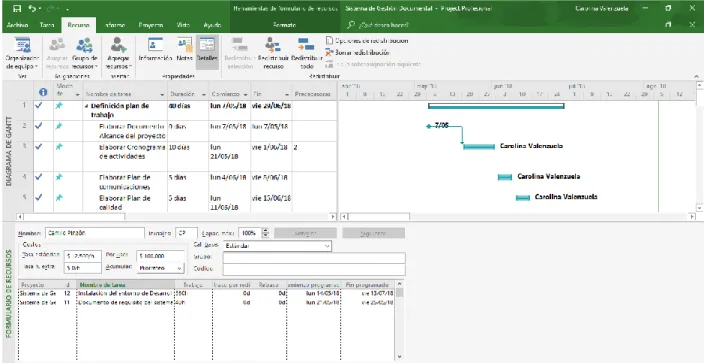704x363 pixels.
Task: Click the Tasa h. extra field
Action: tap(83, 268)
